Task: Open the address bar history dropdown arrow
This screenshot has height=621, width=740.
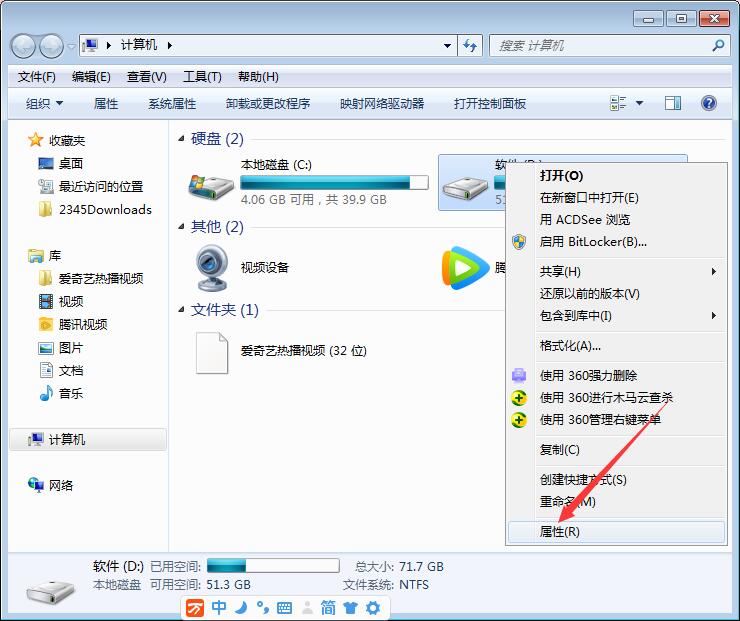Action: (447, 46)
